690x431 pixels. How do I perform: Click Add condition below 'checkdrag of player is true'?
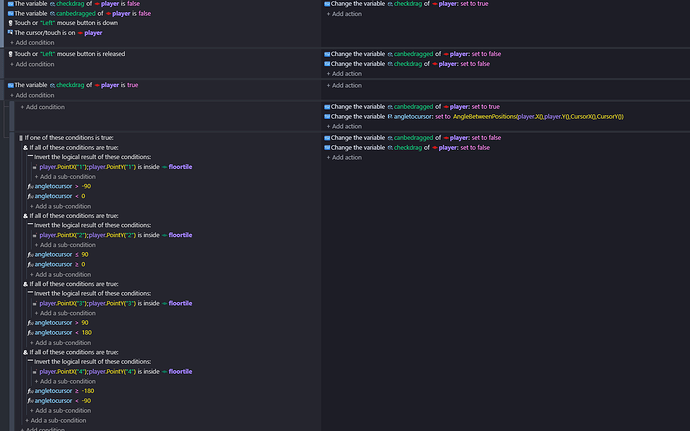click(32, 95)
